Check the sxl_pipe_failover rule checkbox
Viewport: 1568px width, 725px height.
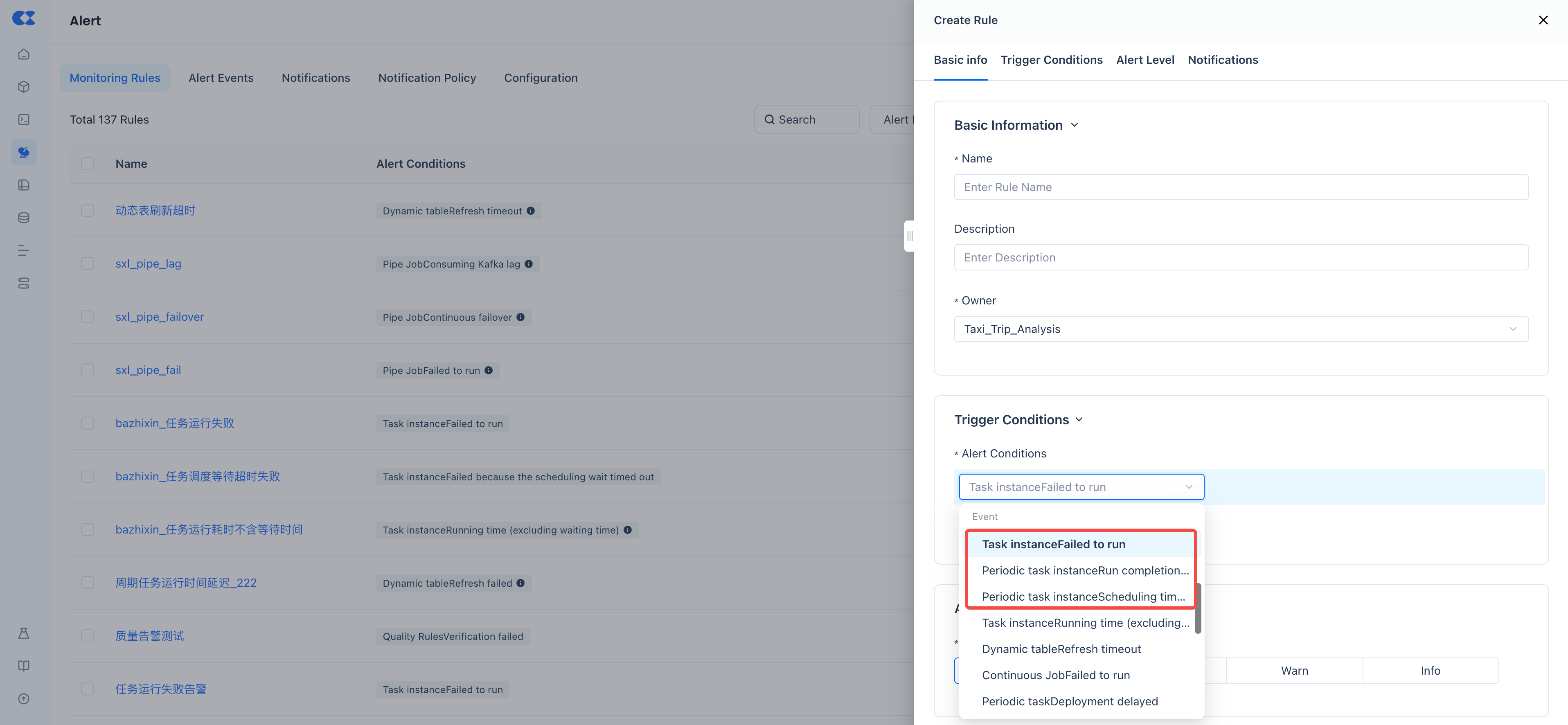point(88,317)
